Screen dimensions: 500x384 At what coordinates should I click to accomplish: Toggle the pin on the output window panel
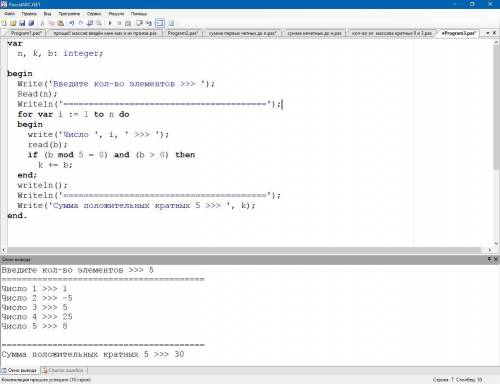[x=489, y=259]
